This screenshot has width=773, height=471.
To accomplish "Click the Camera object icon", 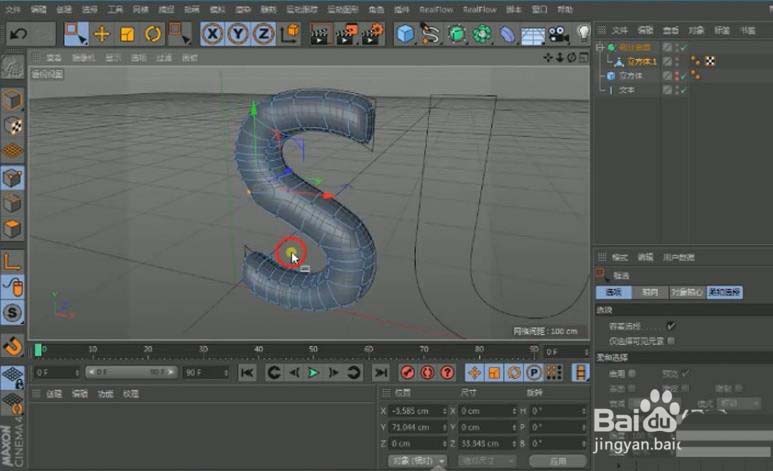I will pos(558,34).
